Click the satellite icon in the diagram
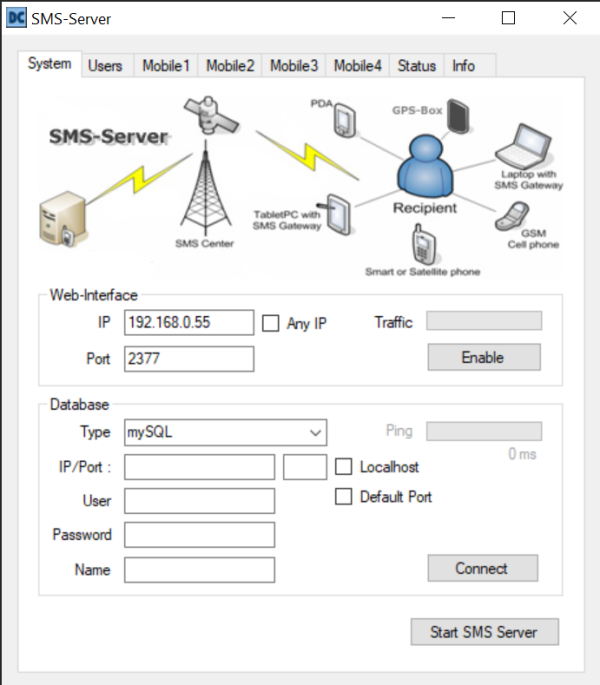600x685 pixels. [x=211, y=115]
